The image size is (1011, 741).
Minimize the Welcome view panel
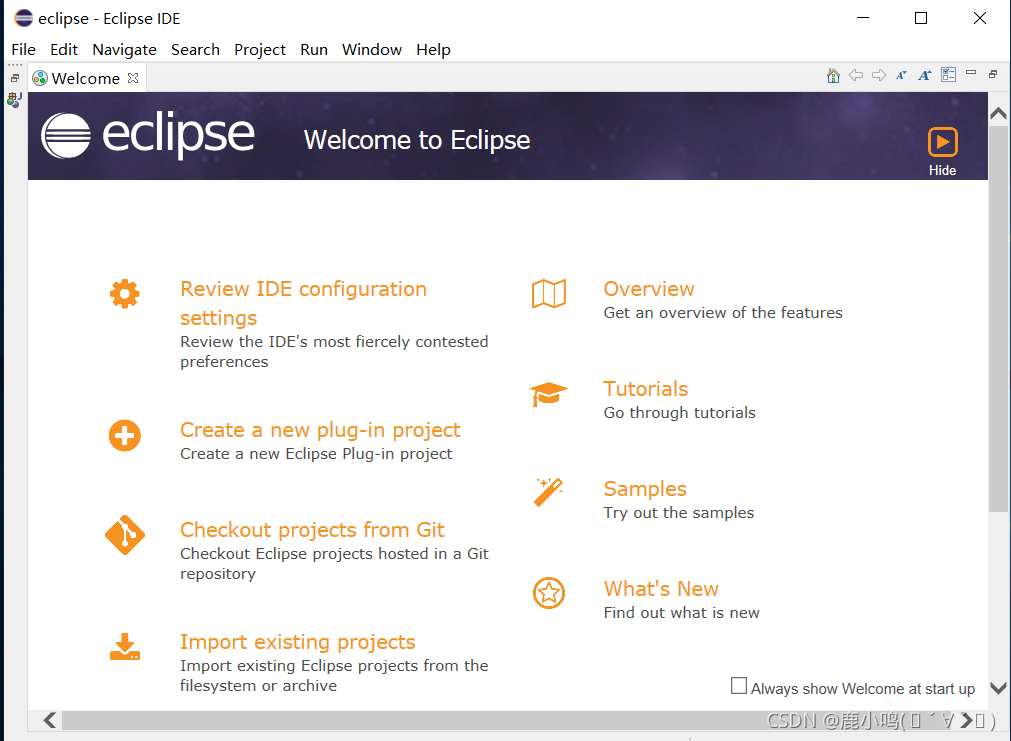point(971,72)
